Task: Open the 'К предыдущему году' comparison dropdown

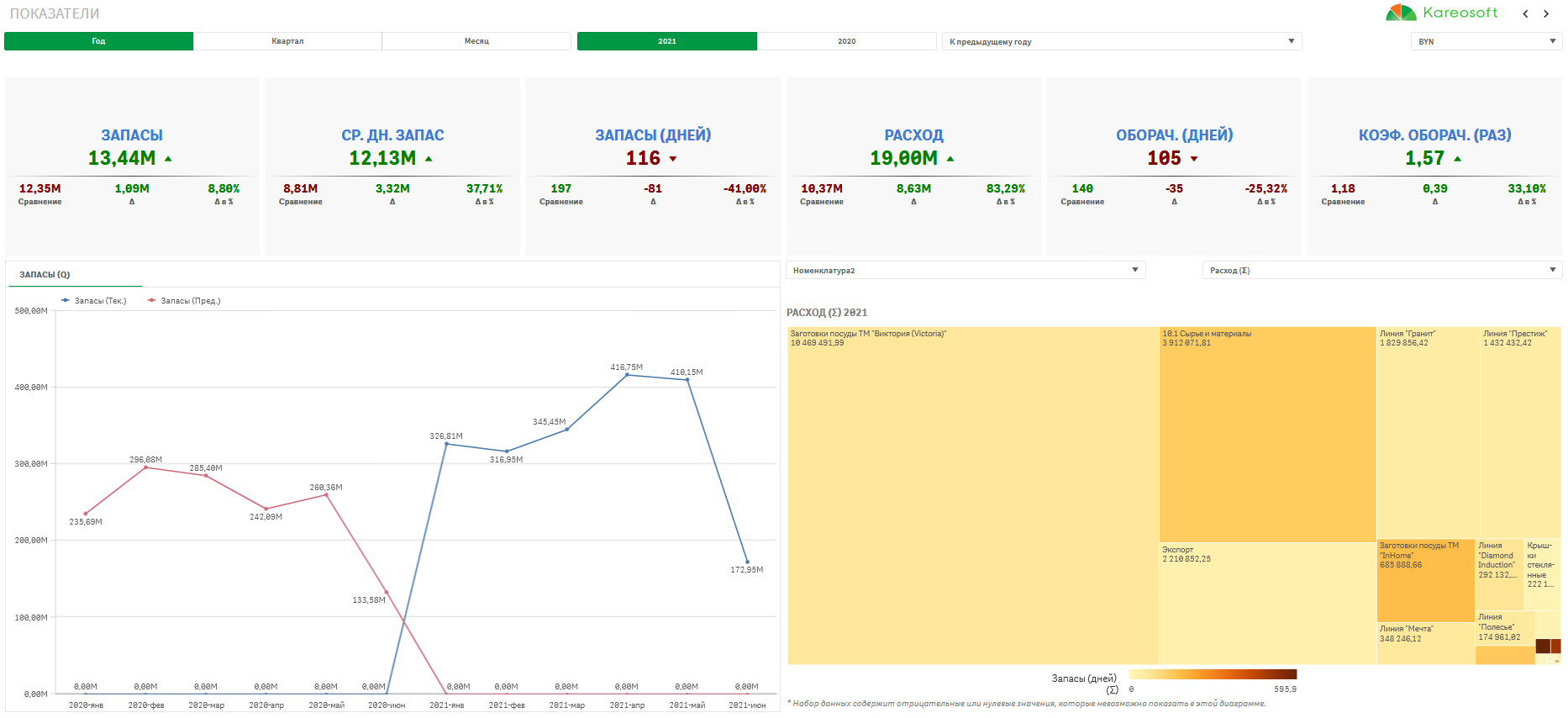Action: click(x=1121, y=41)
